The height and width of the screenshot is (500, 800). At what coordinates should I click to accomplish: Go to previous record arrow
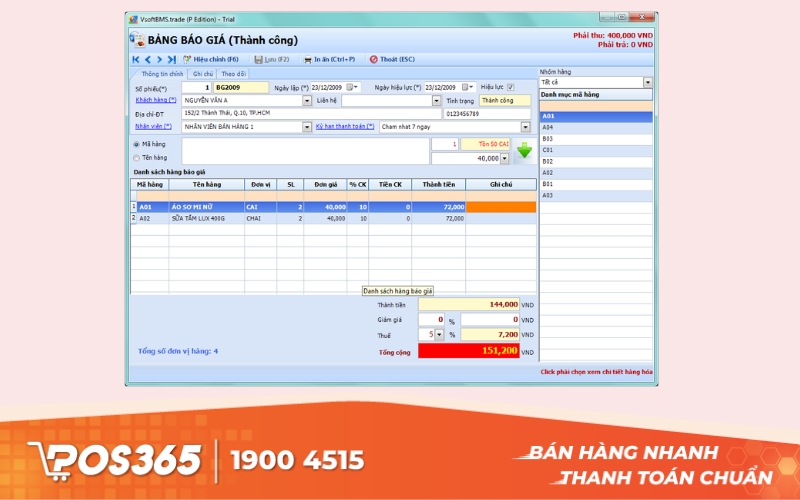point(148,60)
